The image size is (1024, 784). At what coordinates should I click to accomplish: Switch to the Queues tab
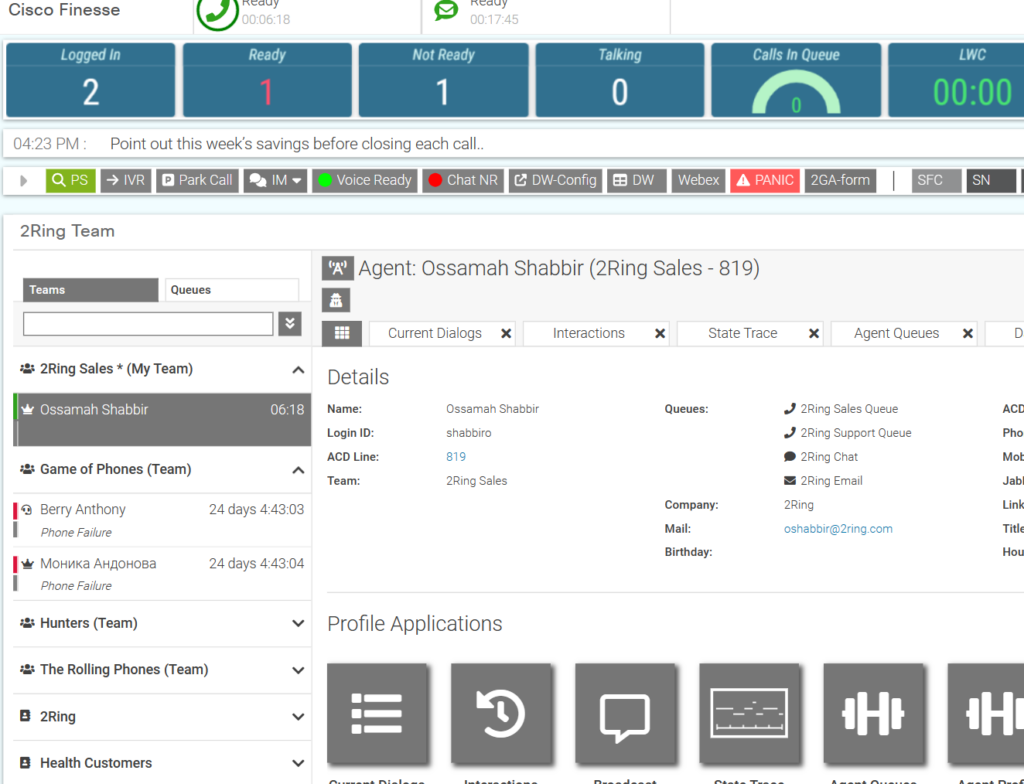(x=232, y=289)
